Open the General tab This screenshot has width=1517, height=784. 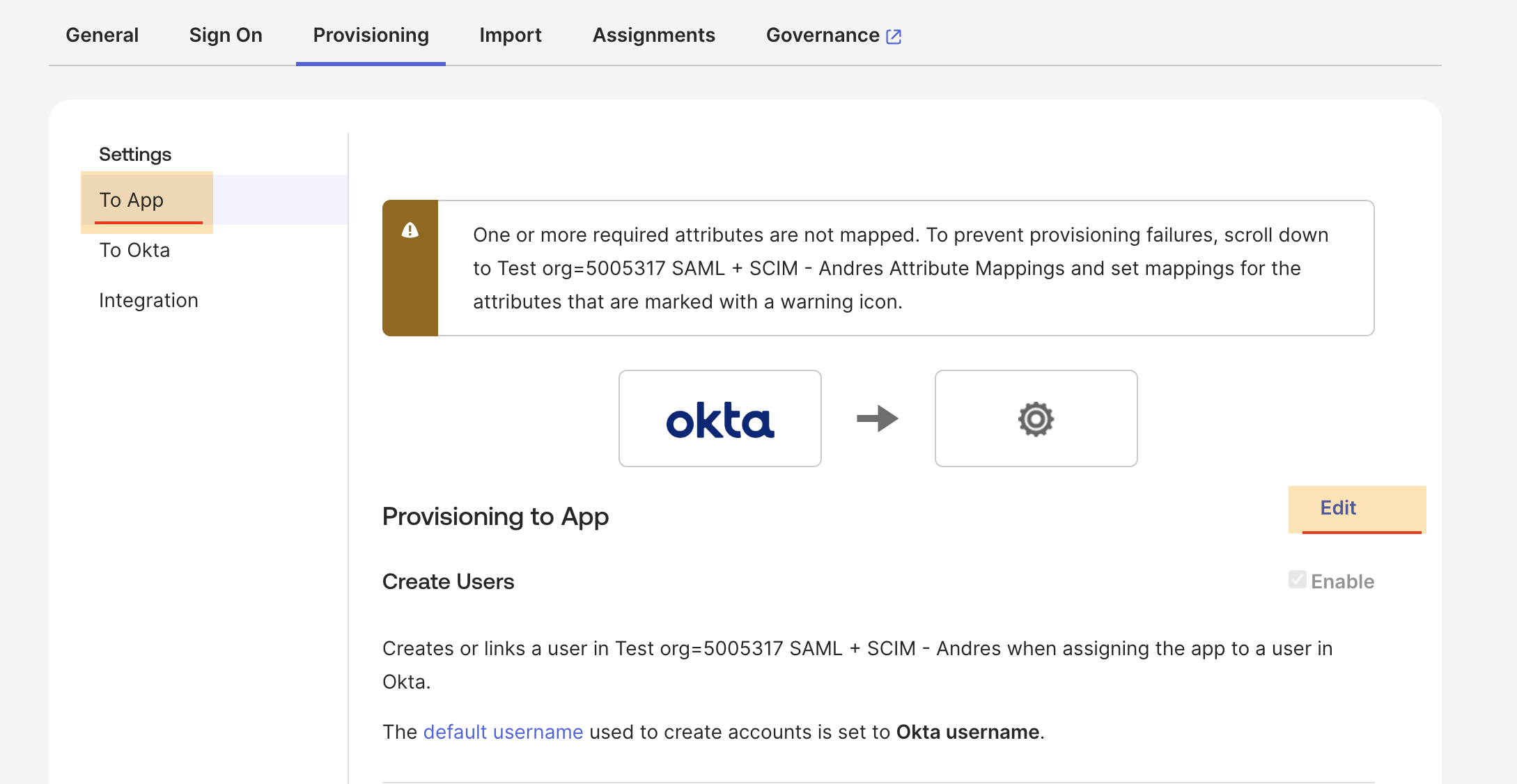point(102,35)
